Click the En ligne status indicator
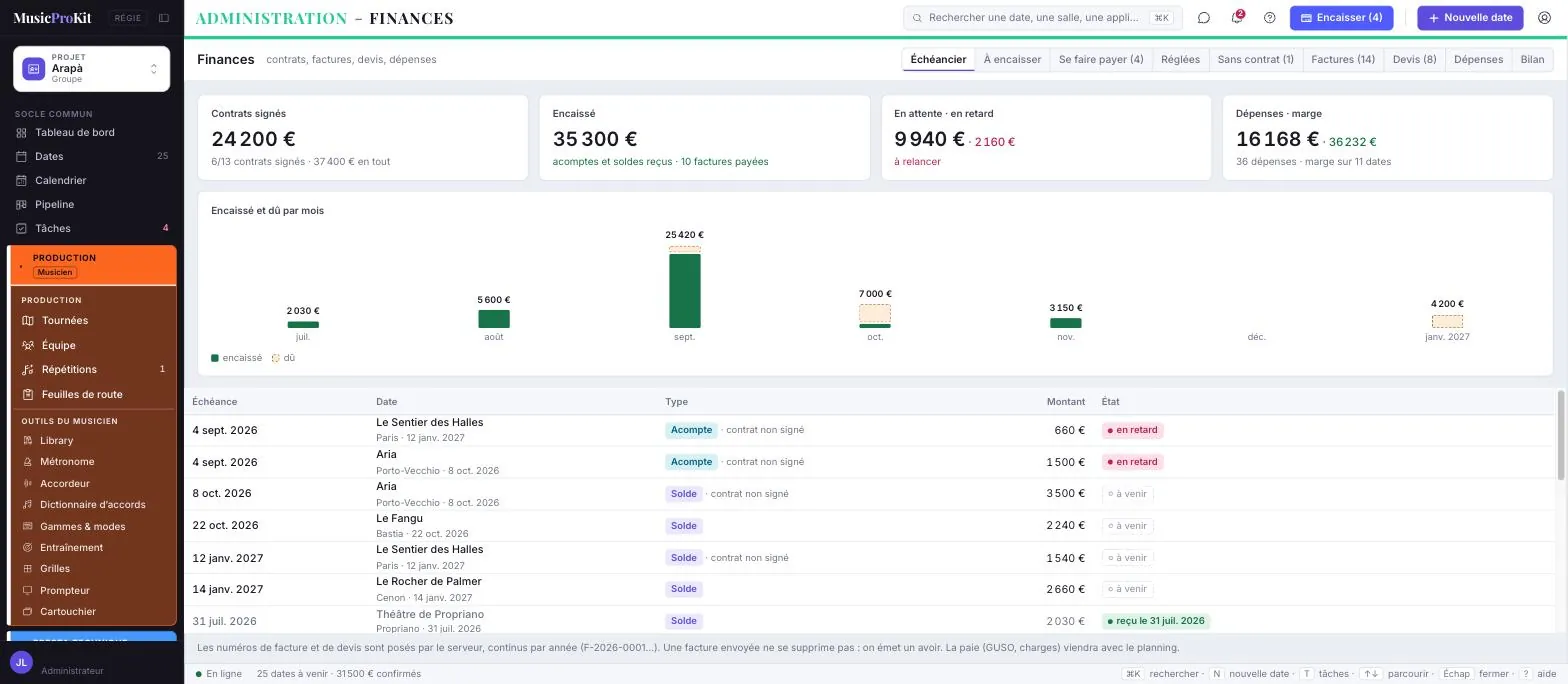This screenshot has width=1568, height=684. coord(219,674)
